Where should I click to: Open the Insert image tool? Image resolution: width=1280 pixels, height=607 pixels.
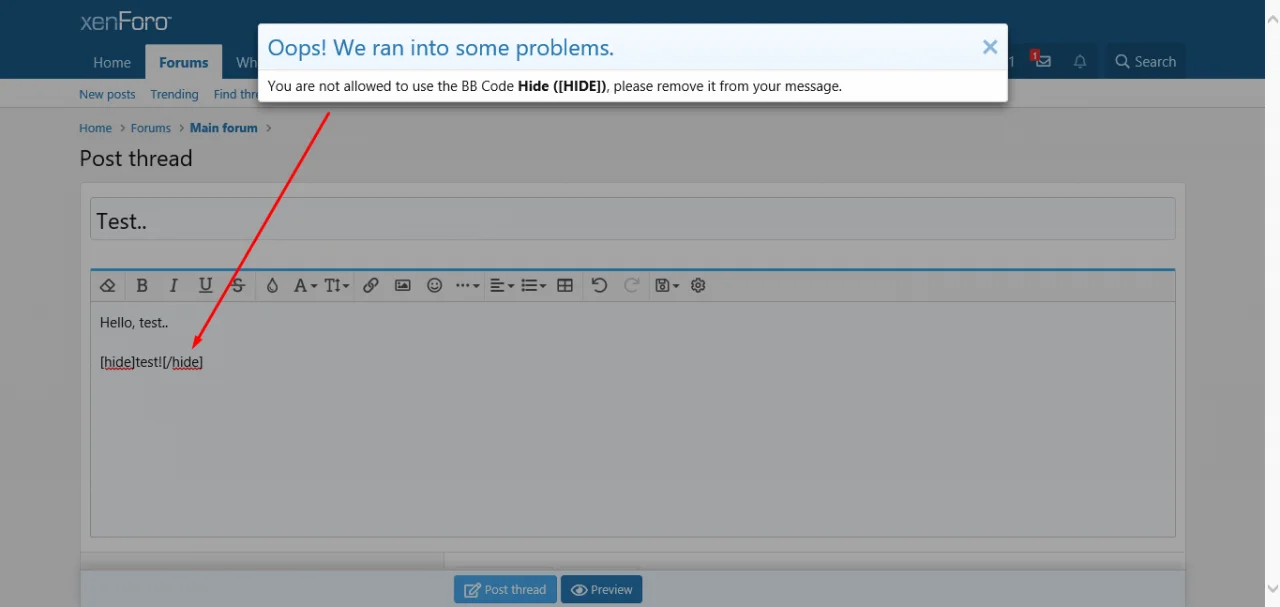pyautogui.click(x=402, y=285)
